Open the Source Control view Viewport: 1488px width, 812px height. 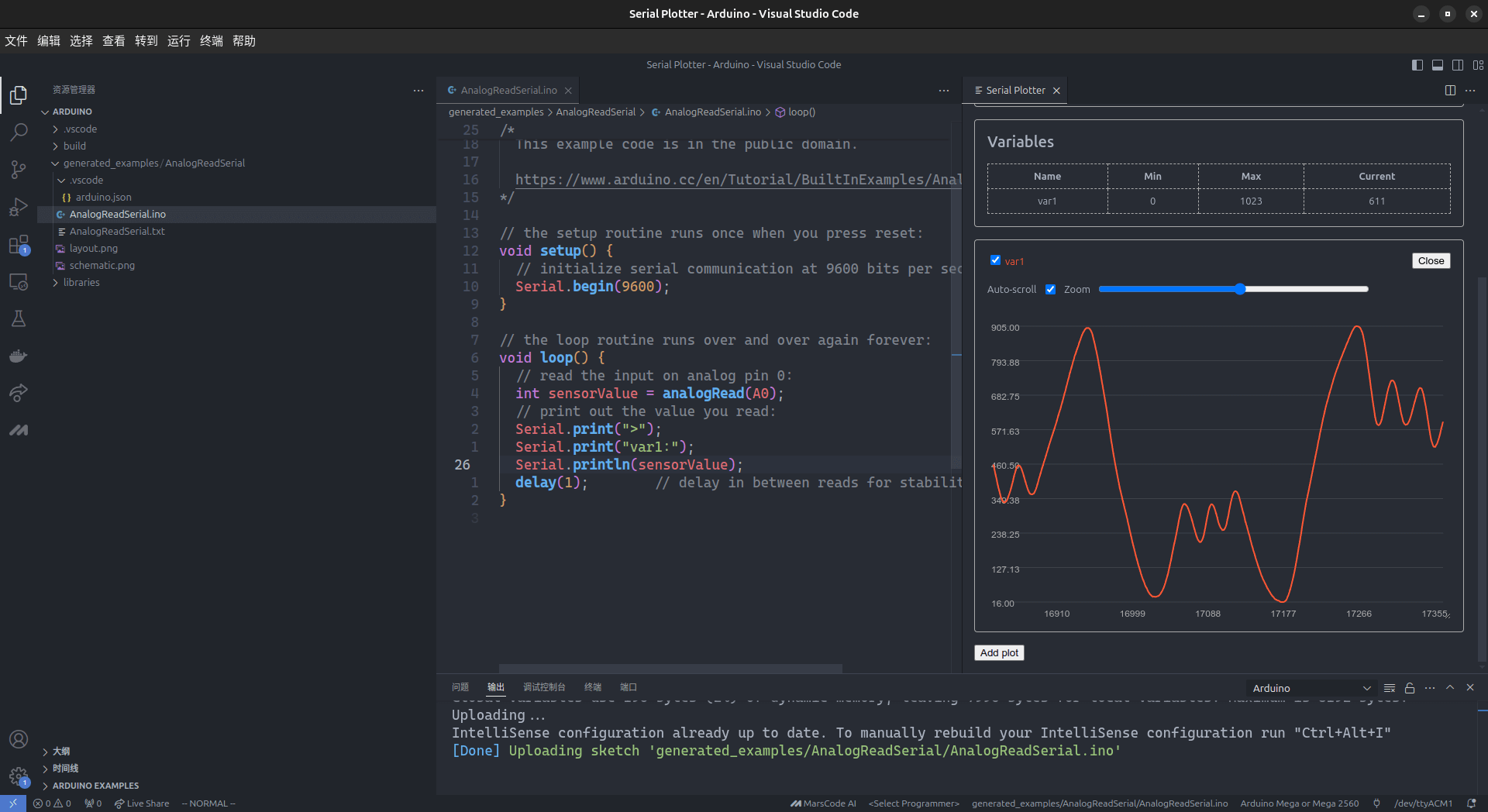[19, 170]
